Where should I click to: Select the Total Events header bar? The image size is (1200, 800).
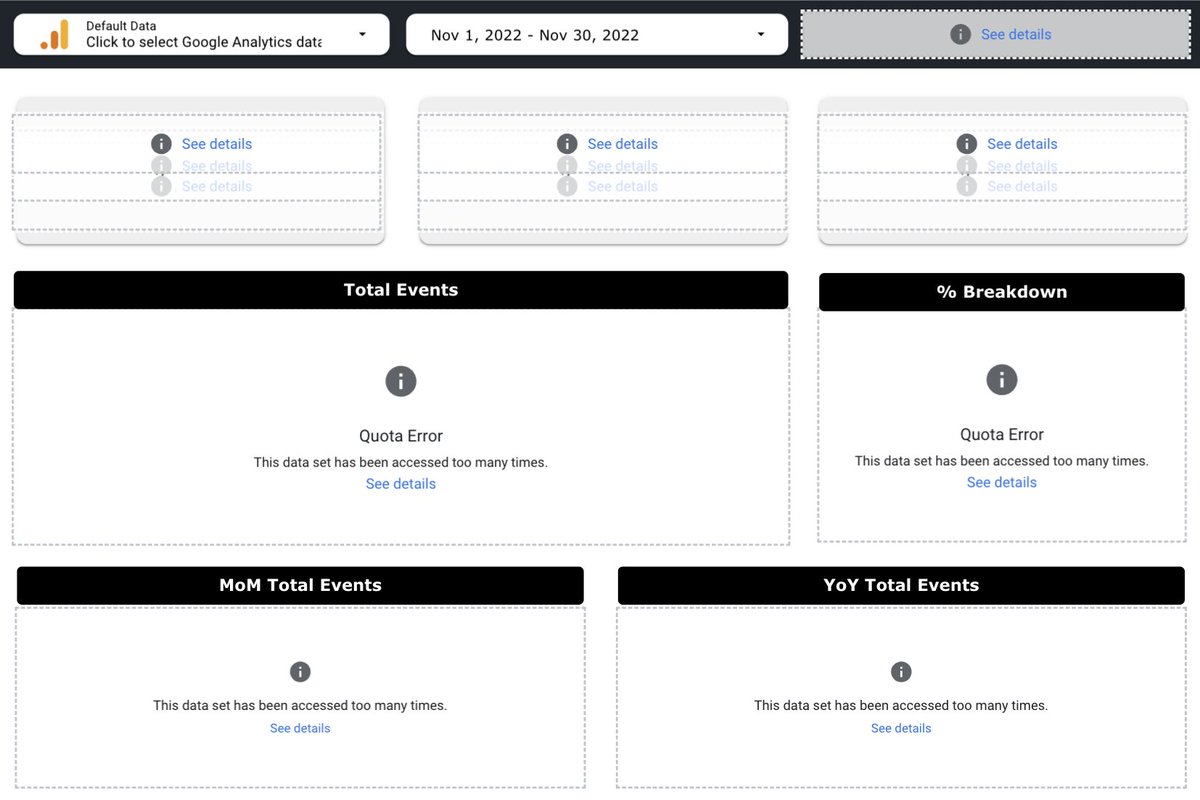[401, 290]
